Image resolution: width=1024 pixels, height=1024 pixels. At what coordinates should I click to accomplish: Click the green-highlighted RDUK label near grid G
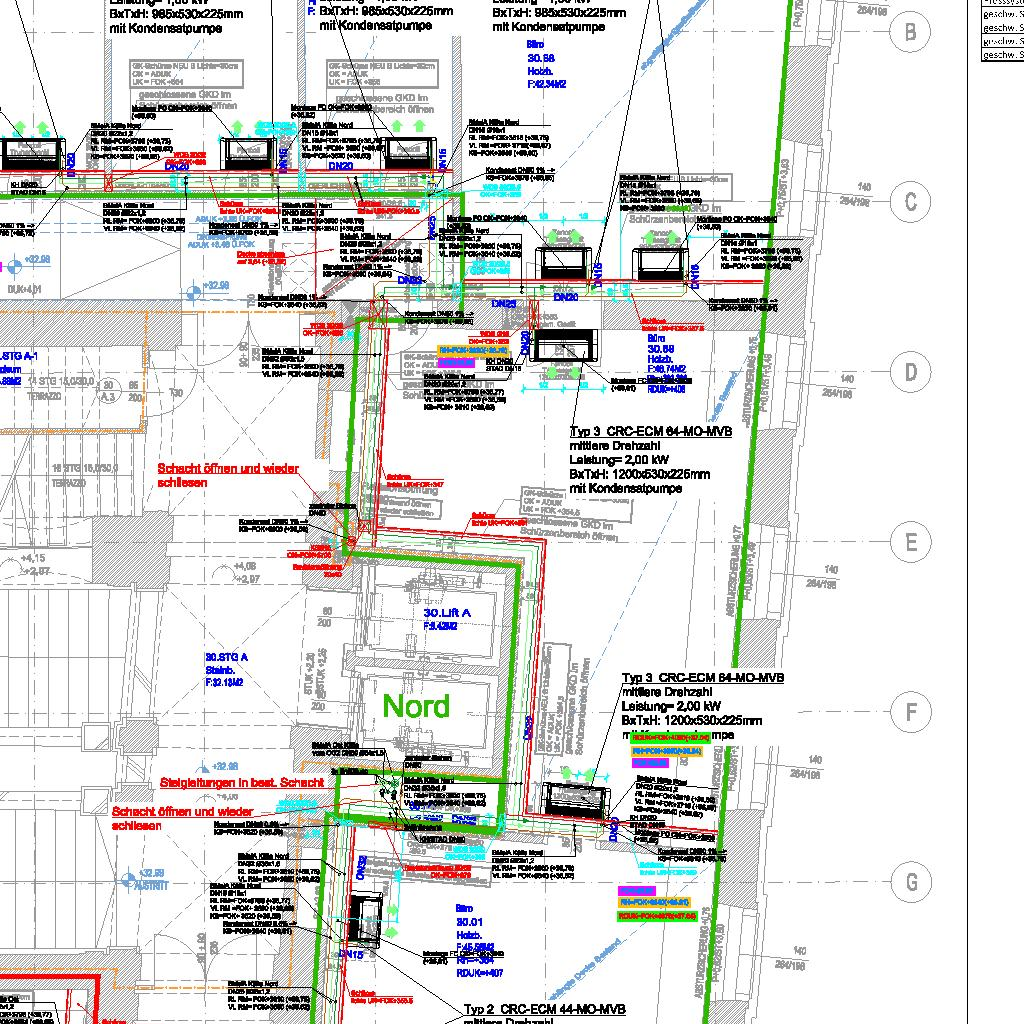point(657,916)
